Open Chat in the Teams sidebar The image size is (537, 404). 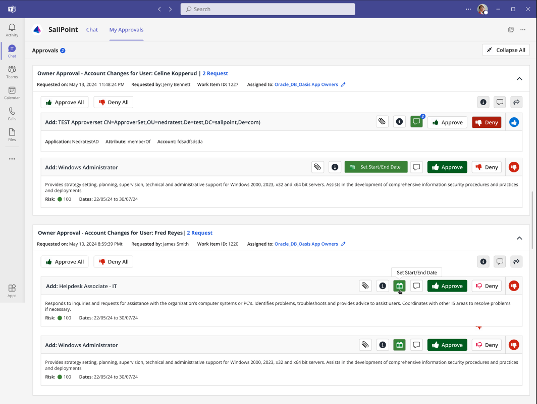(12, 51)
